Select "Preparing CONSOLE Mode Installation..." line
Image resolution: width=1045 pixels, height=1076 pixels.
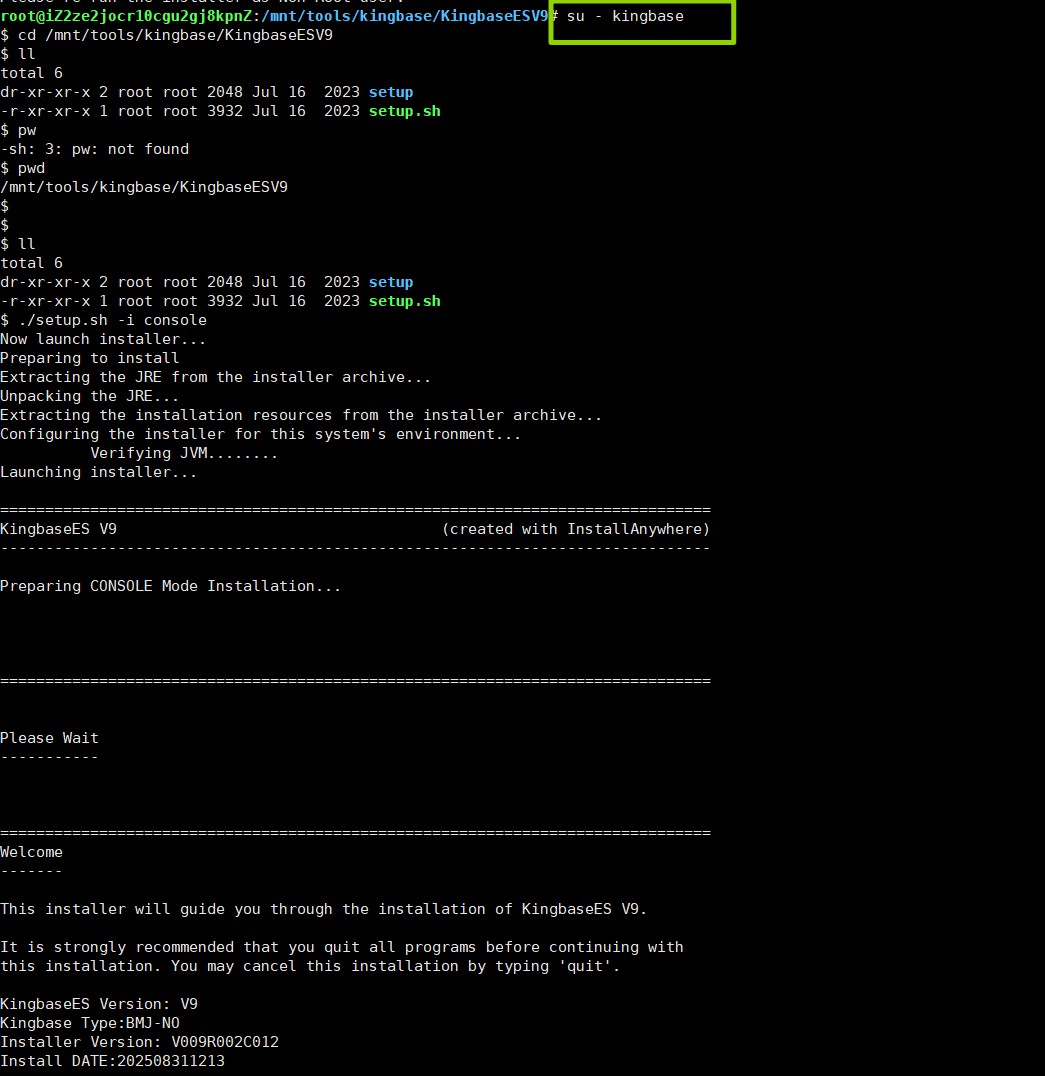[171, 586]
